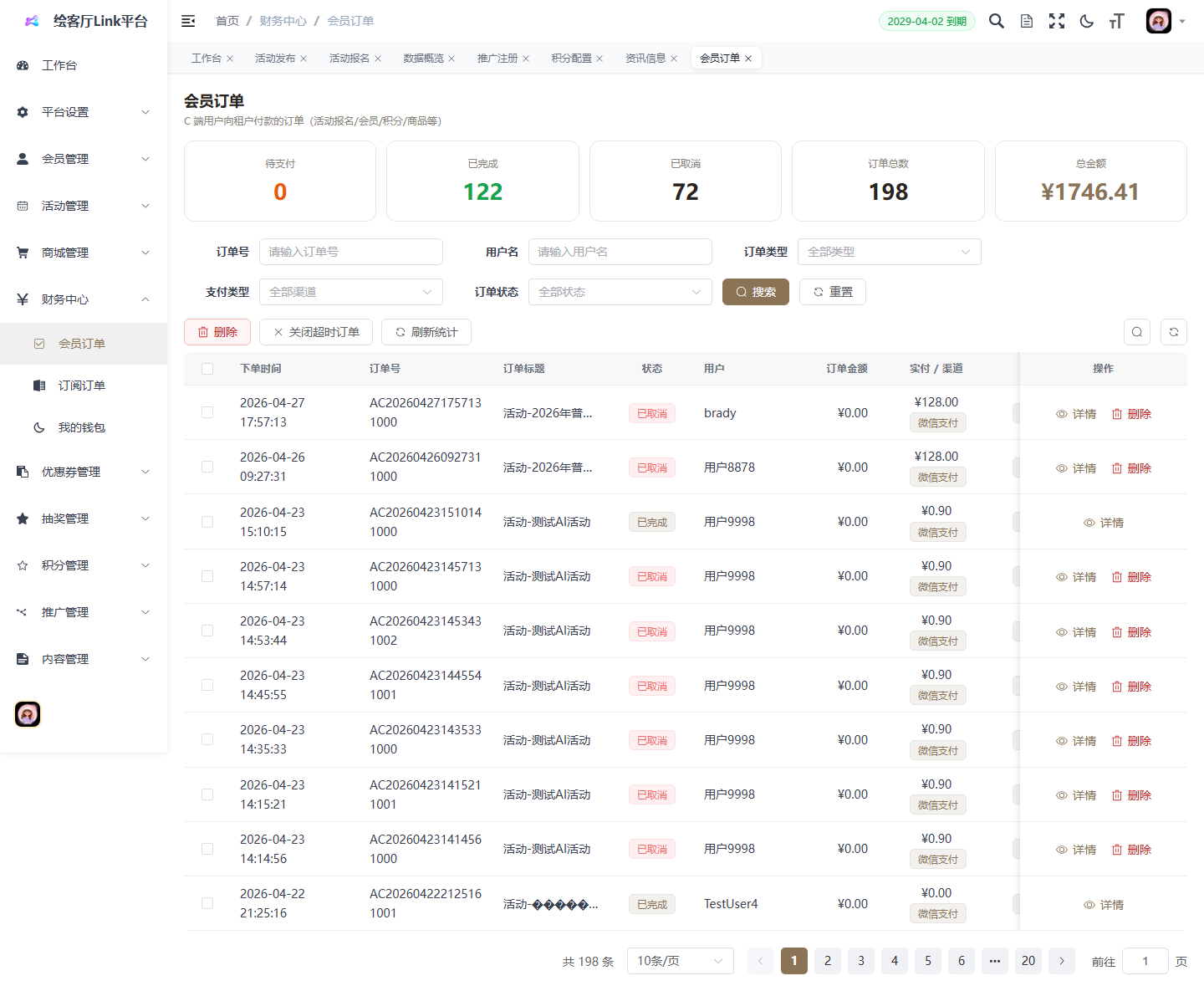The width and height of the screenshot is (1204, 991).
Task: Open the 订单类型 dropdown
Action: [889, 252]
